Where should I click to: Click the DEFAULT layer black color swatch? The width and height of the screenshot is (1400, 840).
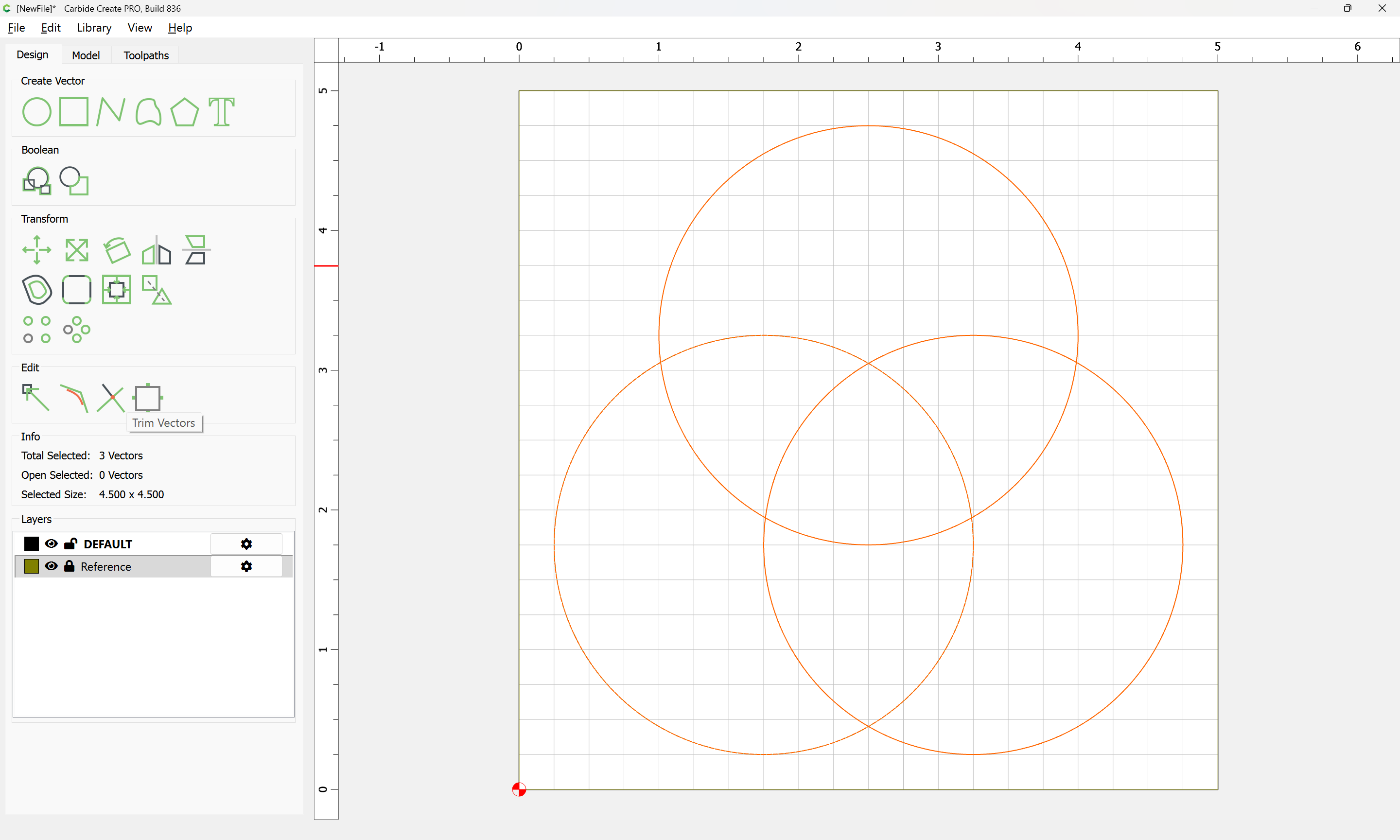[x=32, y=543]
